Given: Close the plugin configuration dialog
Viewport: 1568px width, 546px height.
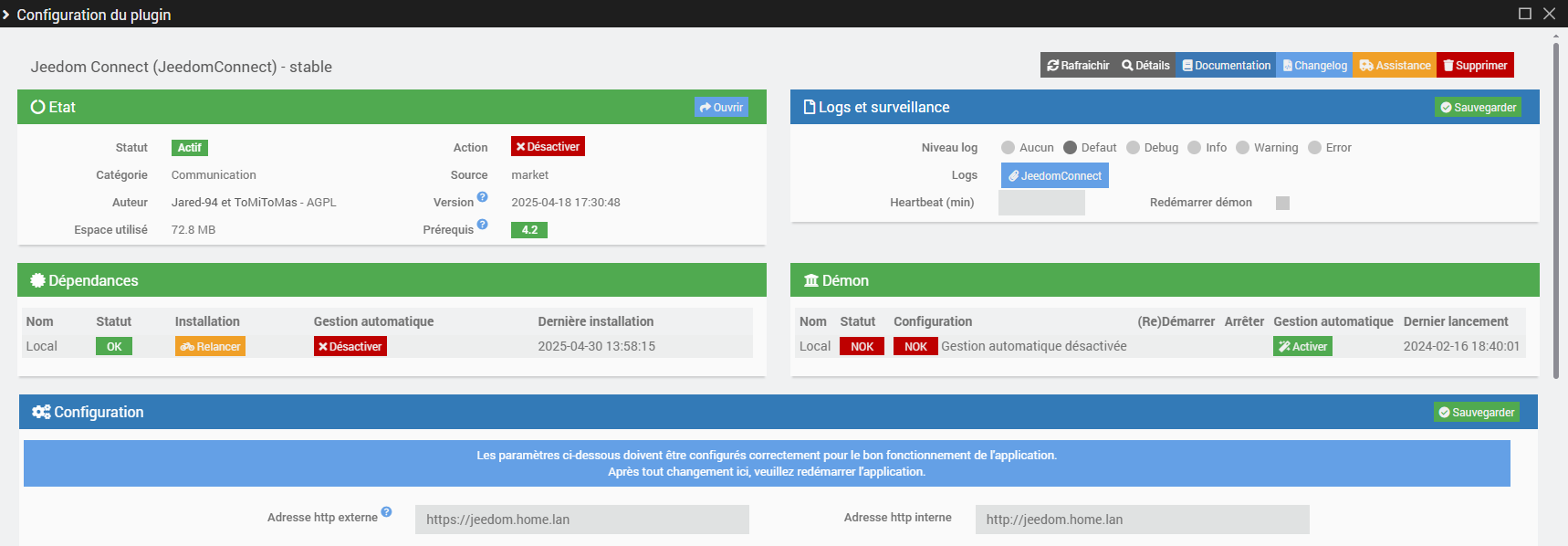Looking at the screenshot, I should (x=1550, y=14).
